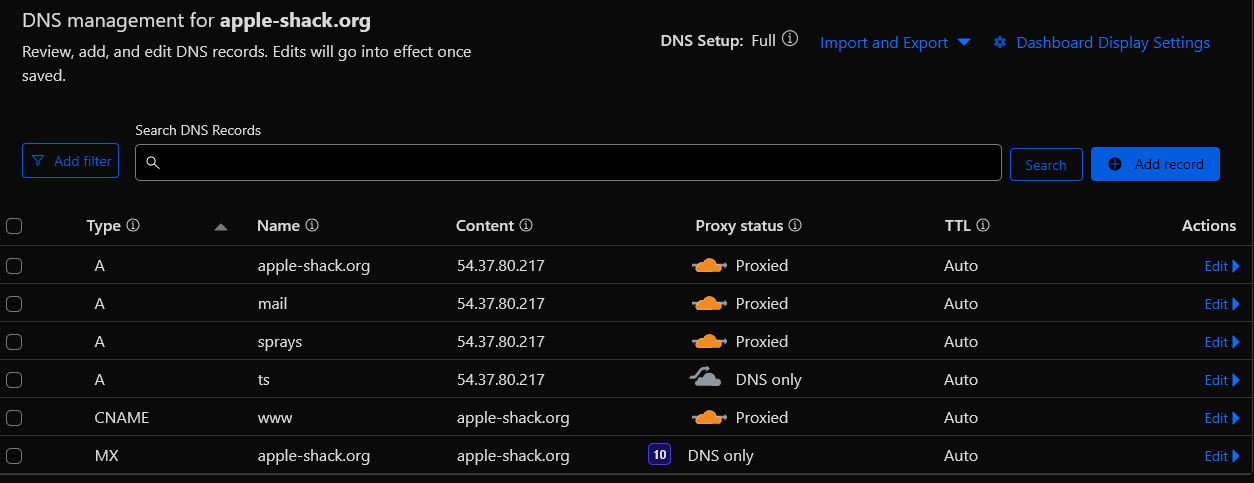This screenshot has height=483, width=1254.
Task: Click the Search button
Action: (x=1046, y=164)
